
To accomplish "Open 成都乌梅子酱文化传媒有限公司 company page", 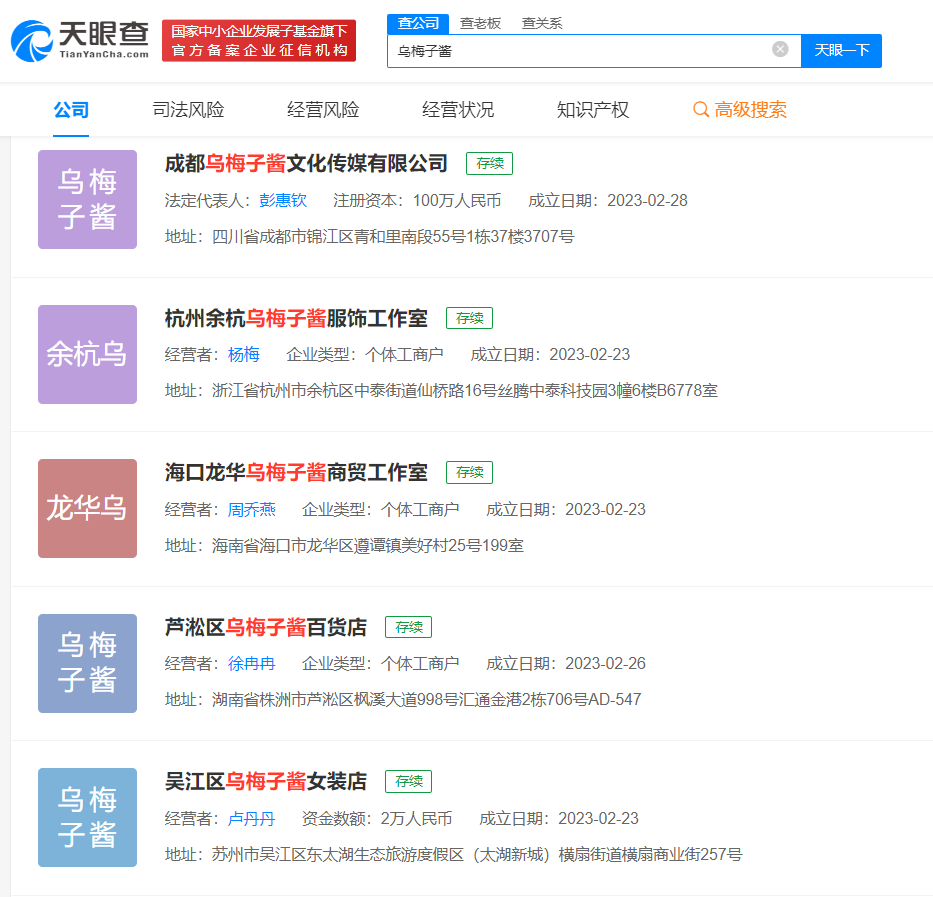I will (306, 163).
